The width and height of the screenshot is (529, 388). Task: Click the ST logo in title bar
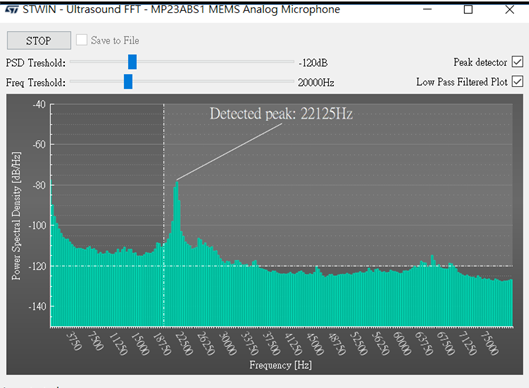click(11, 9)
